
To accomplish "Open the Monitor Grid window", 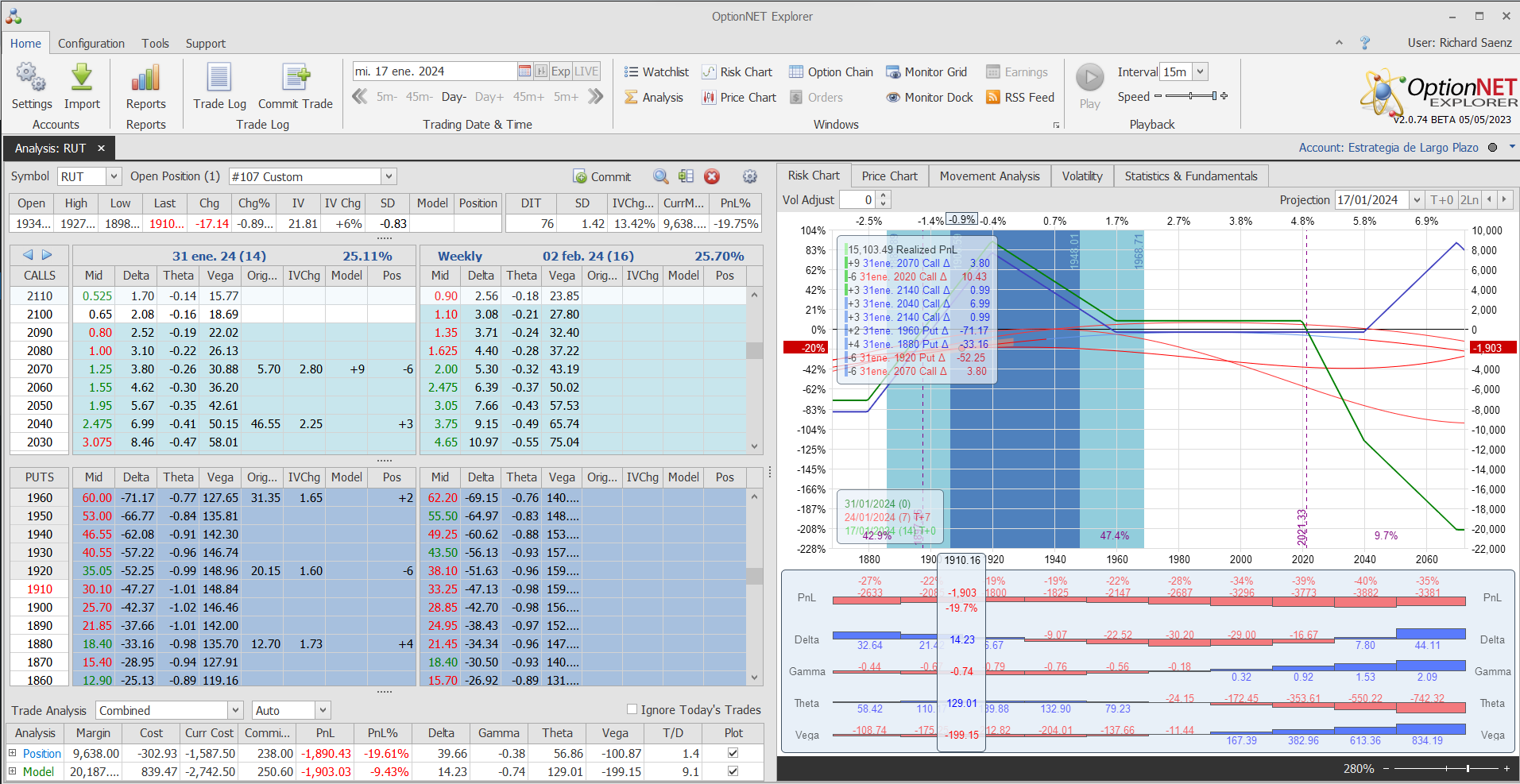I will coord(926,72).
